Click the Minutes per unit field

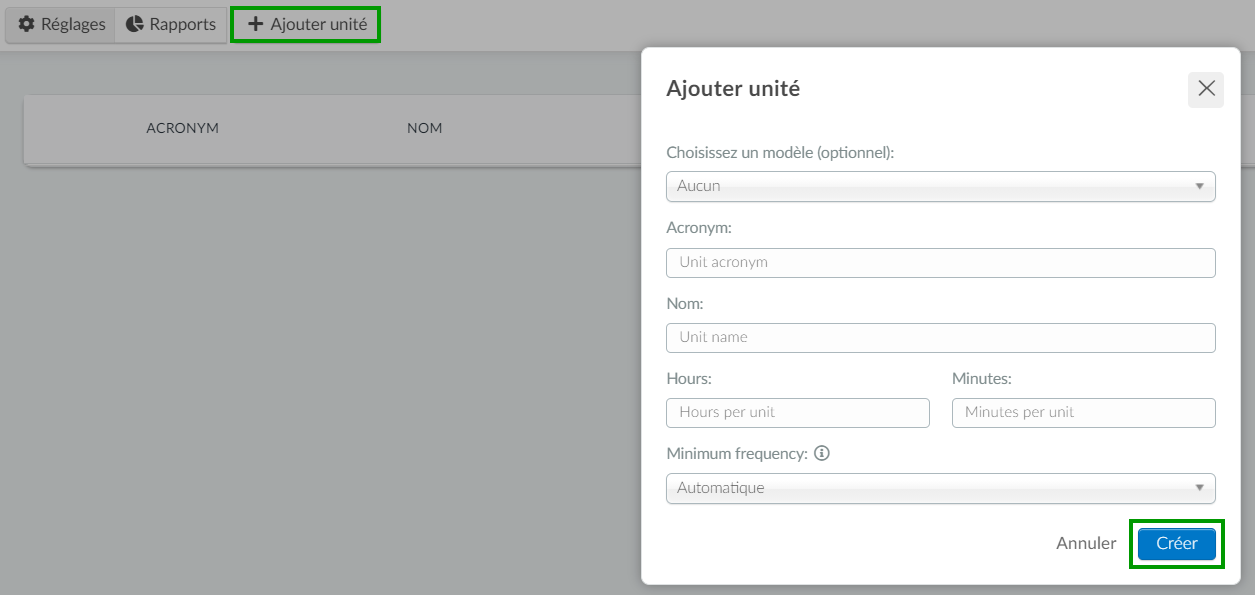[1084, 412]
